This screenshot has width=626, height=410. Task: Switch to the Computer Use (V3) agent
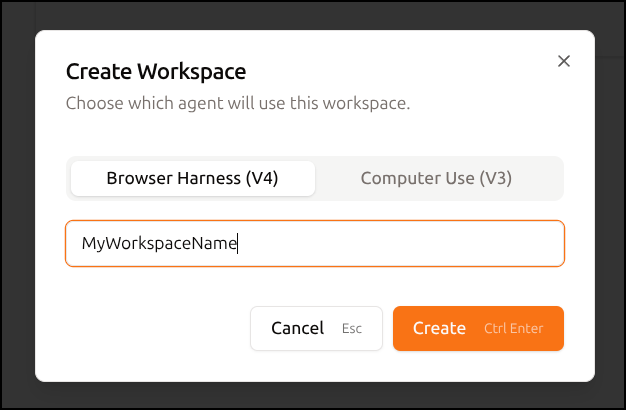[x=436, y=178]
